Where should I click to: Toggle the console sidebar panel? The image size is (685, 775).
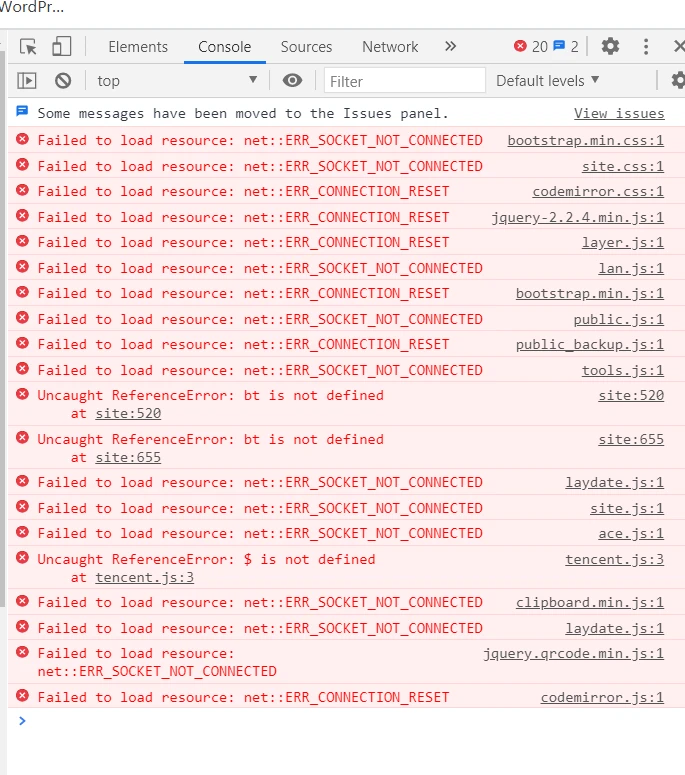click(27, 81)
